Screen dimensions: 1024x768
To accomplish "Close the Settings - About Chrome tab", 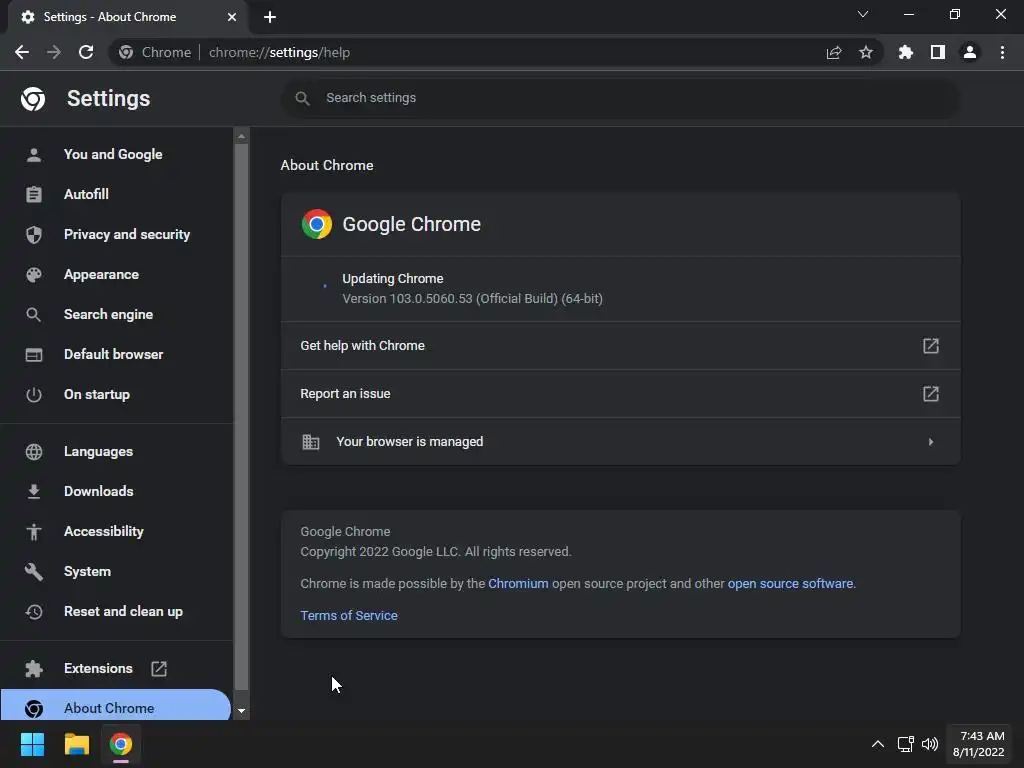I will tap(232, 17).
